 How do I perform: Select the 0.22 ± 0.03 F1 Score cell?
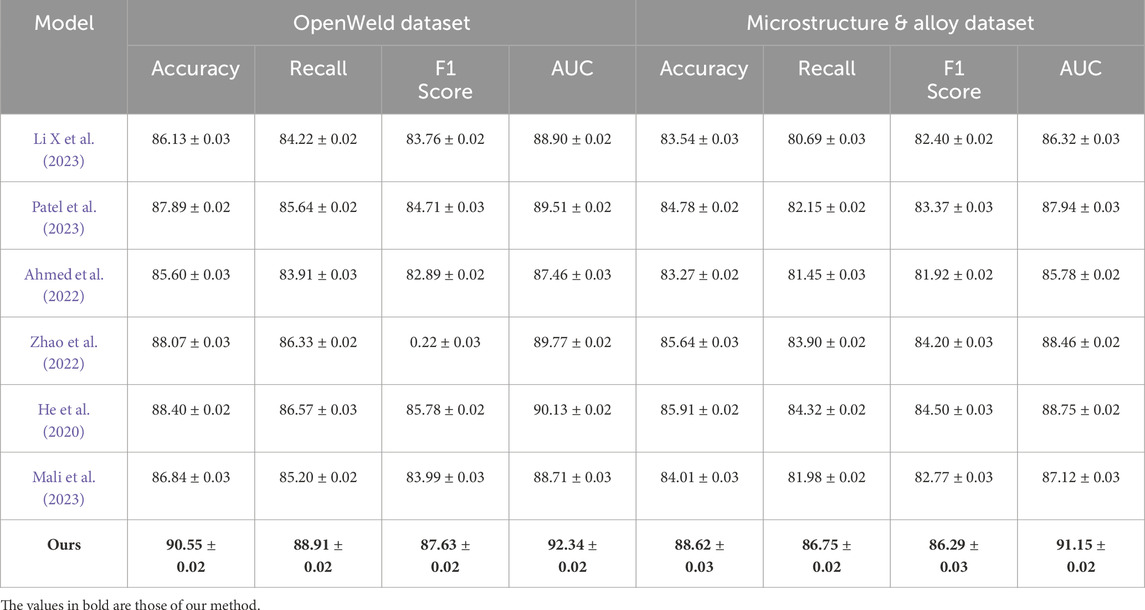click(445, 342)
